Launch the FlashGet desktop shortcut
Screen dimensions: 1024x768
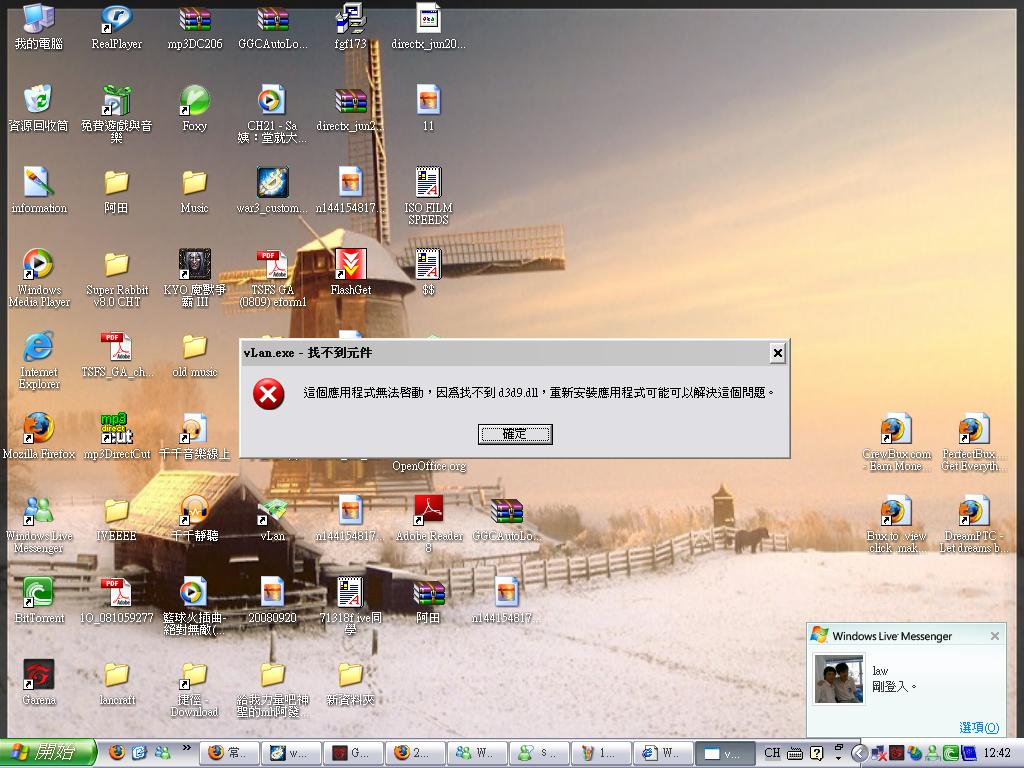350,266
